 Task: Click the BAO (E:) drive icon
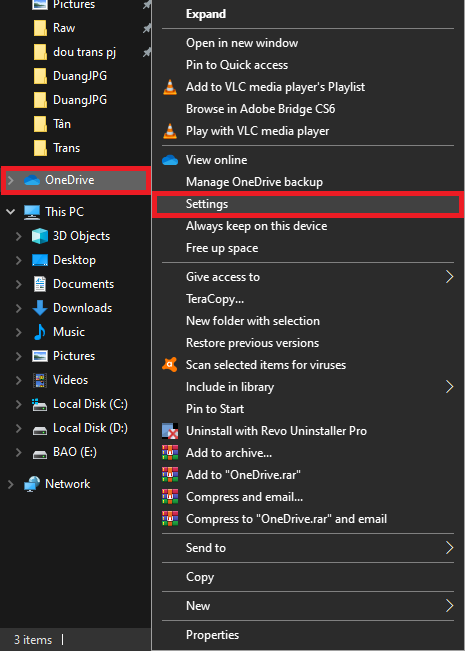coord(40,454)
